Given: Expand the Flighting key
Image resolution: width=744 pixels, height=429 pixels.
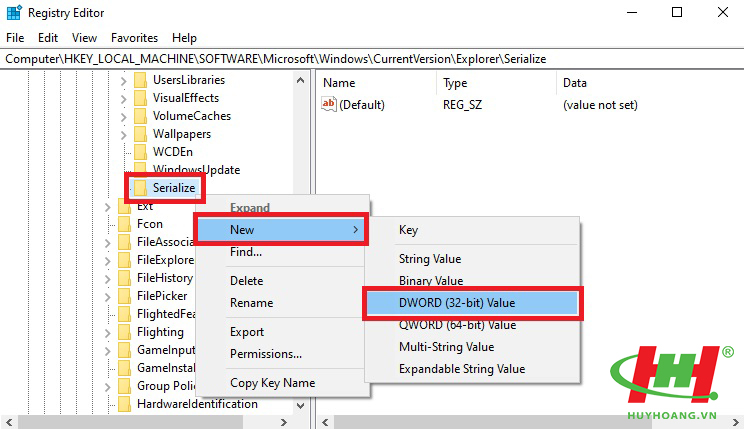Looking at the screenshot, I should tap(108, 334).
